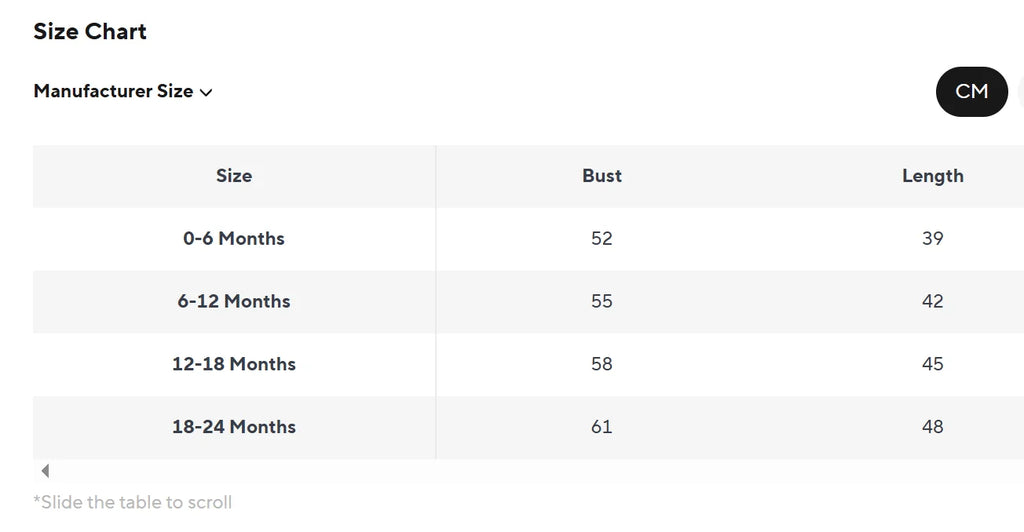Click bust value 61 cell
The width and height of the screenshot is (1024, 532).
[601, 427]
